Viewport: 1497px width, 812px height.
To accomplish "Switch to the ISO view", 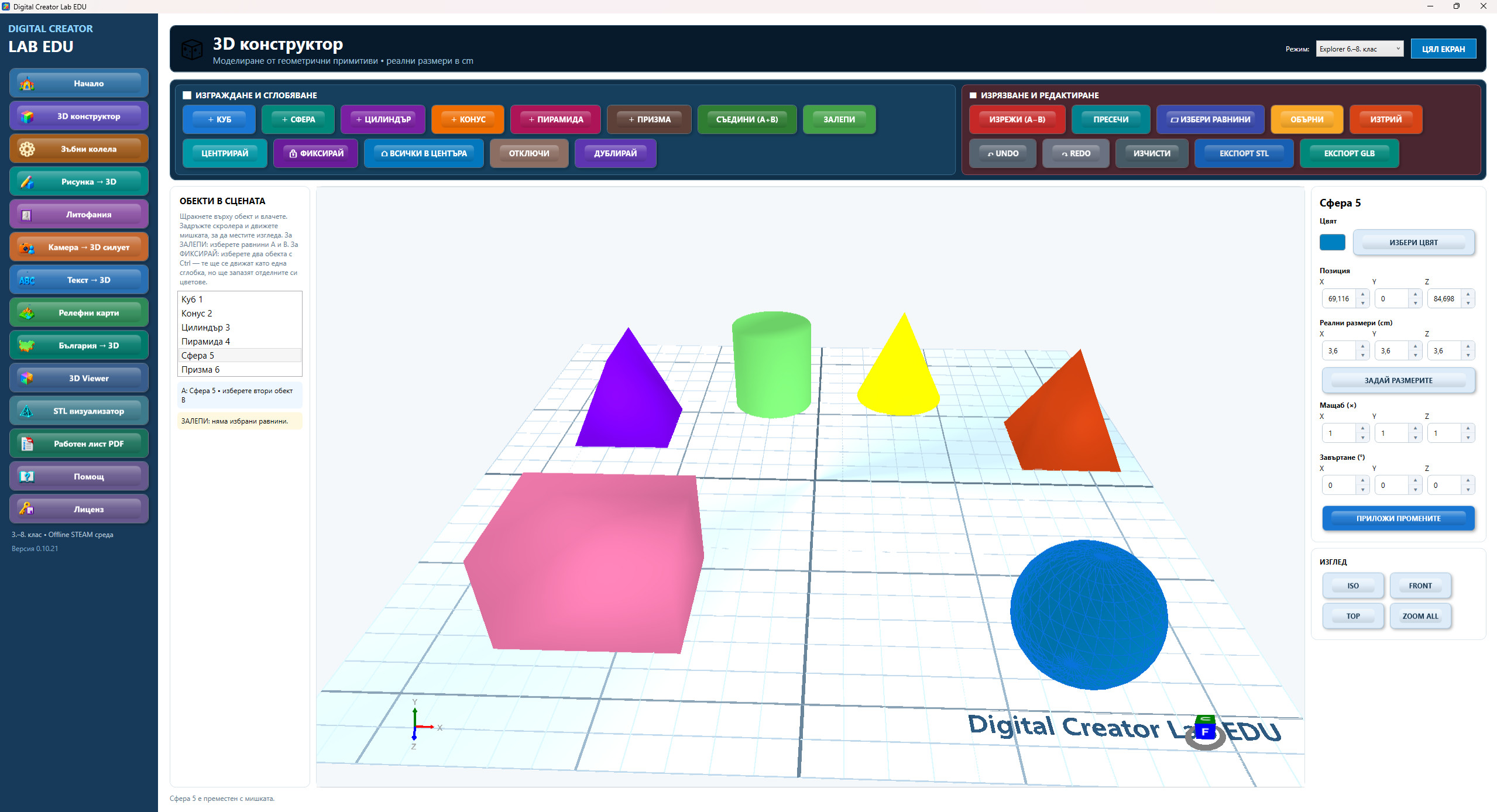I will point(1353,586).
